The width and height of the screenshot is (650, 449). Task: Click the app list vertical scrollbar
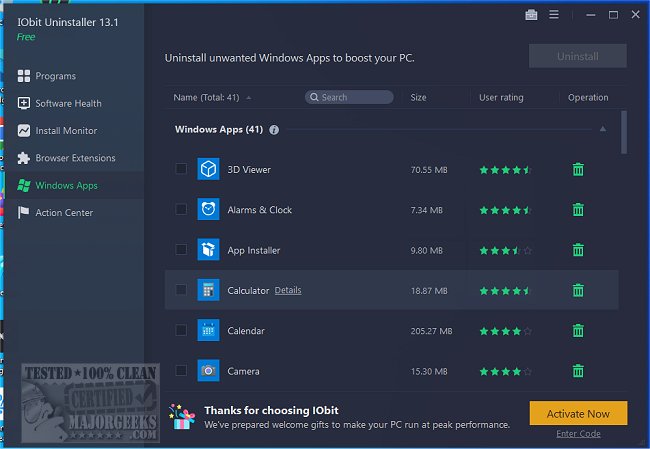(x=624, y=133)
